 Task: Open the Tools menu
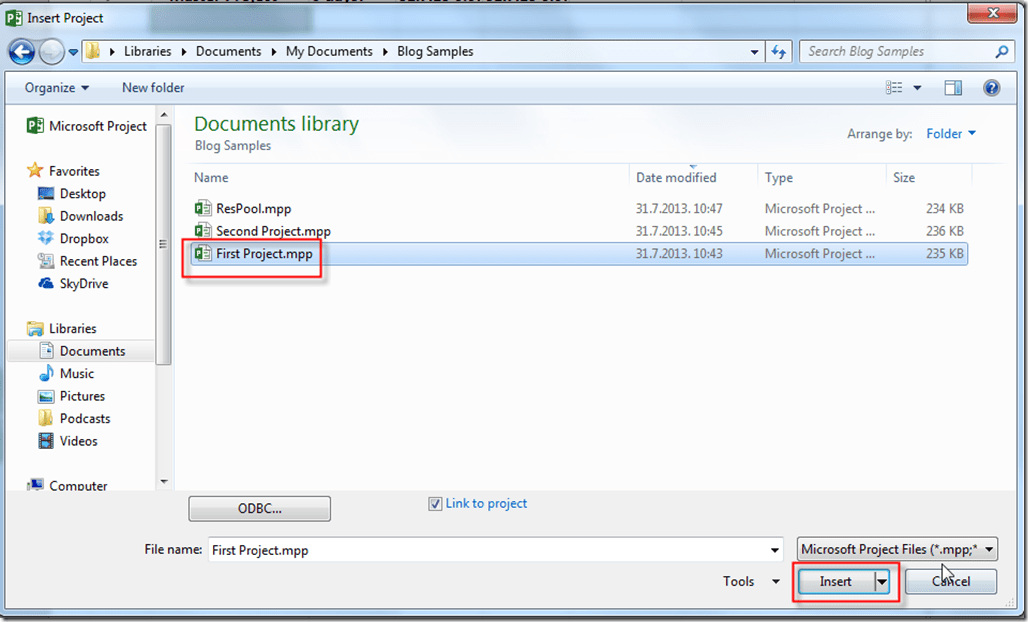752,581
